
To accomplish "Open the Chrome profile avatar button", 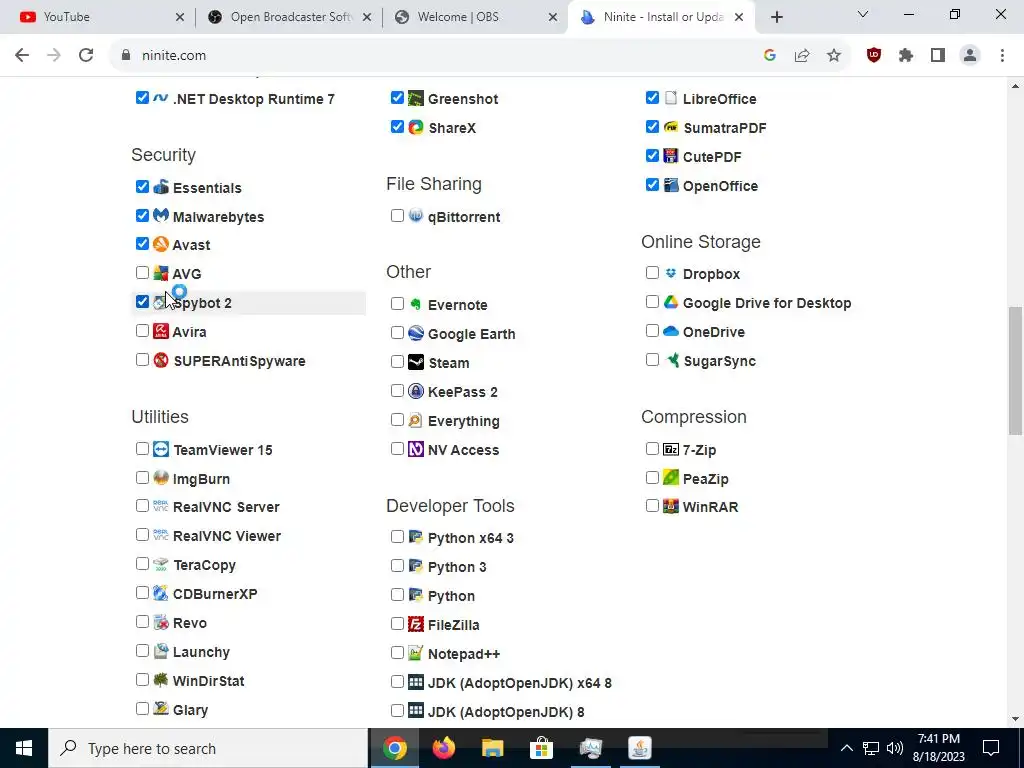I will [x=970, y=56].
